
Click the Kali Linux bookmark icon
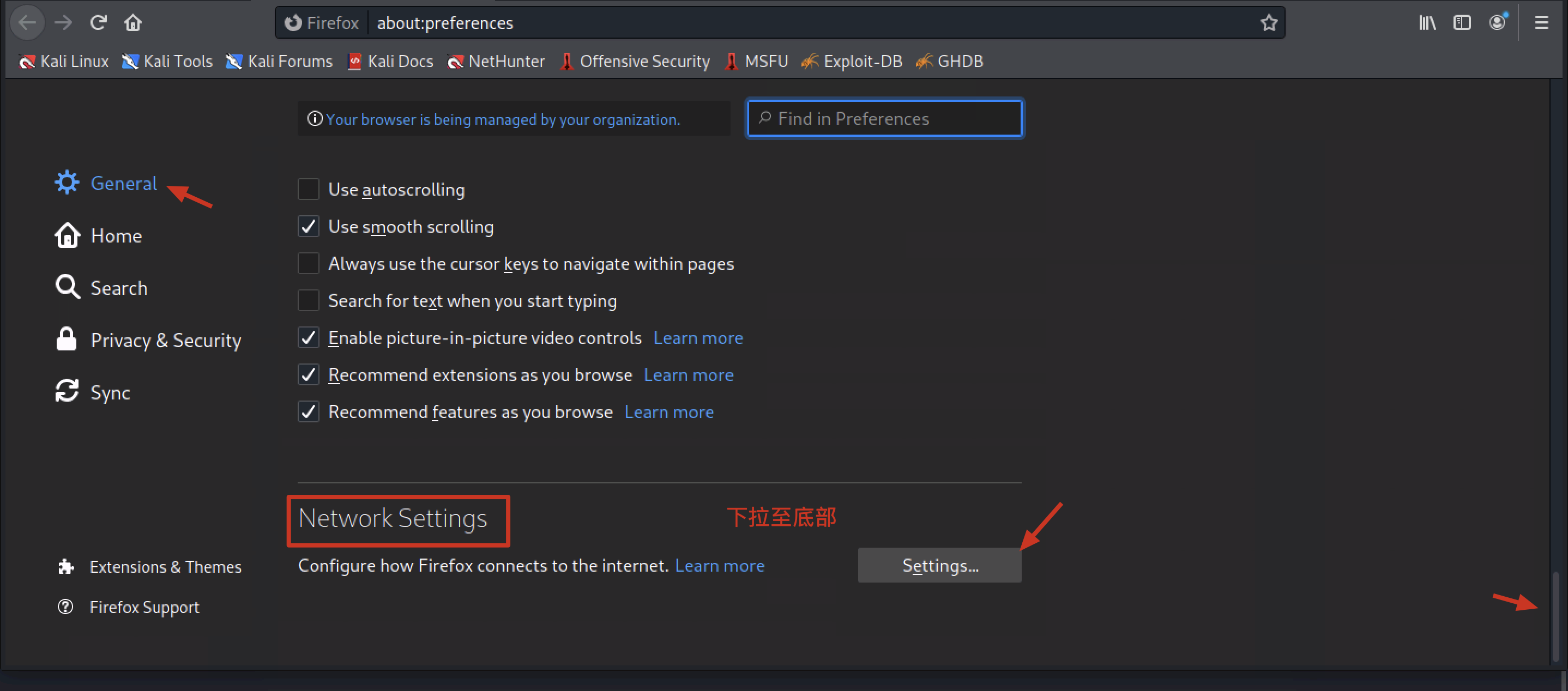click(x=28, y=62)
